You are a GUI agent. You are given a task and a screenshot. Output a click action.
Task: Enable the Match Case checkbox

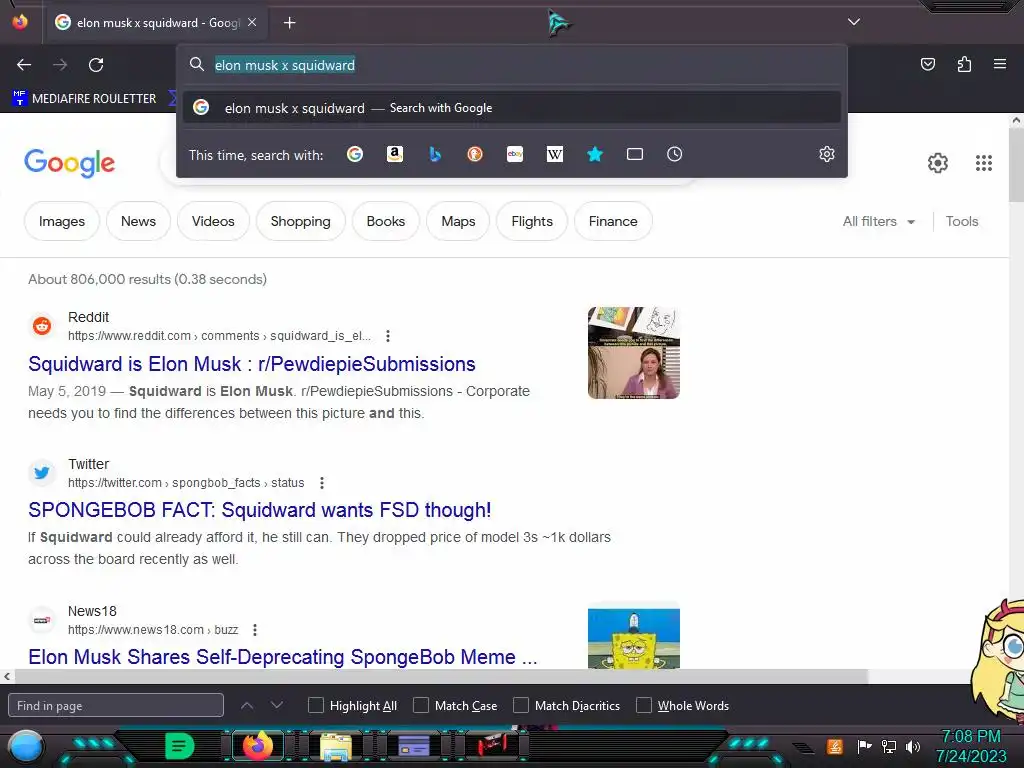[421, 705]
